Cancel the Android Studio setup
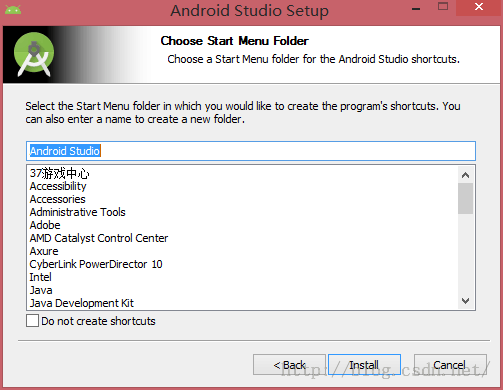This screenshot has width=503, height=390. click(450, 365)
